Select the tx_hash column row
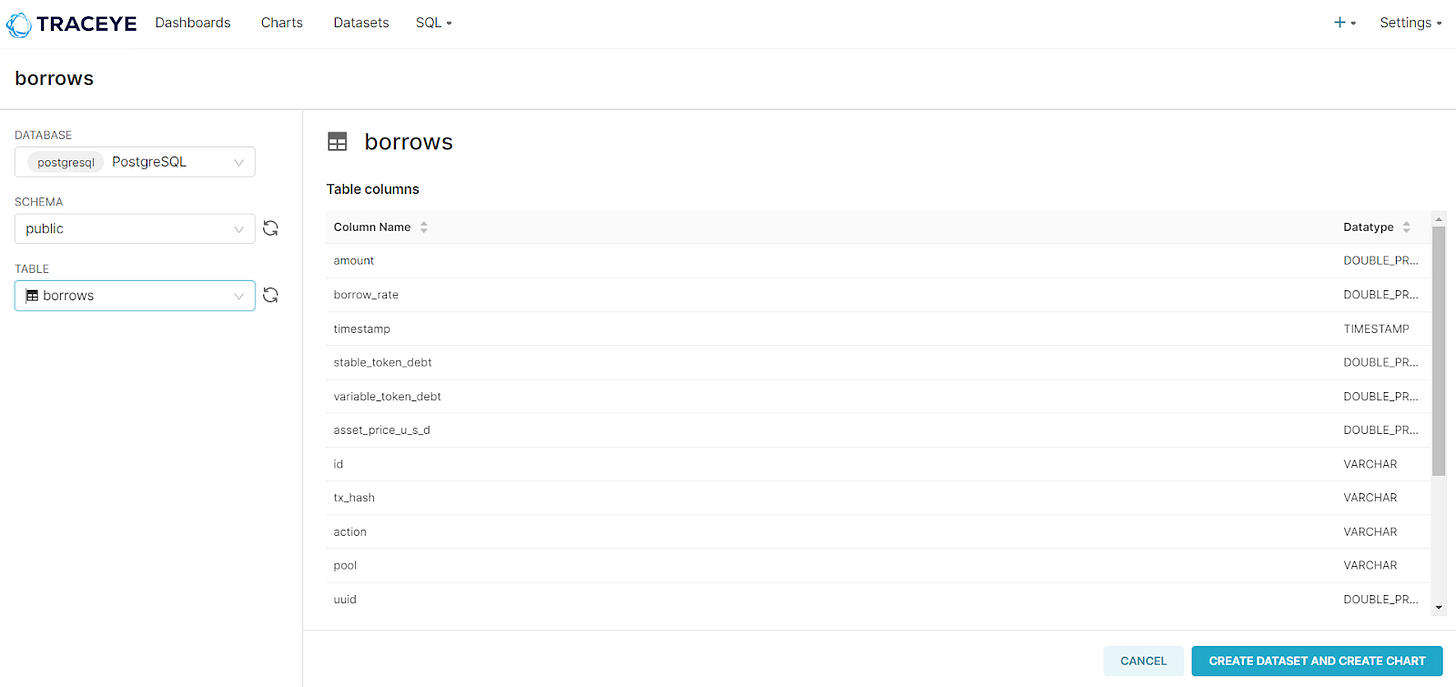 click(879, 498)
